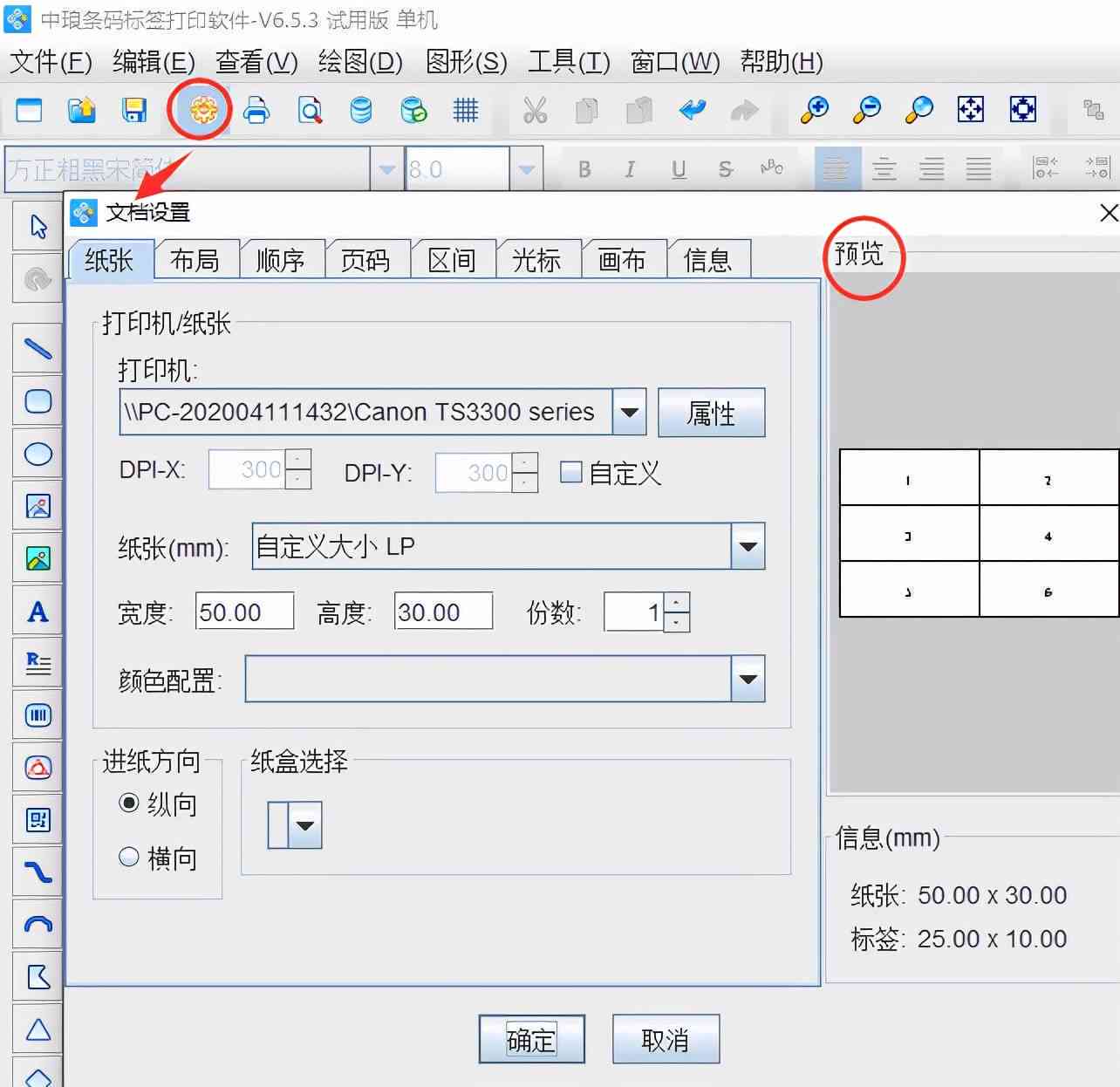1120x1087 pixels.
Task: Open the 文件(F) menu
Action: tap(51, 62)
